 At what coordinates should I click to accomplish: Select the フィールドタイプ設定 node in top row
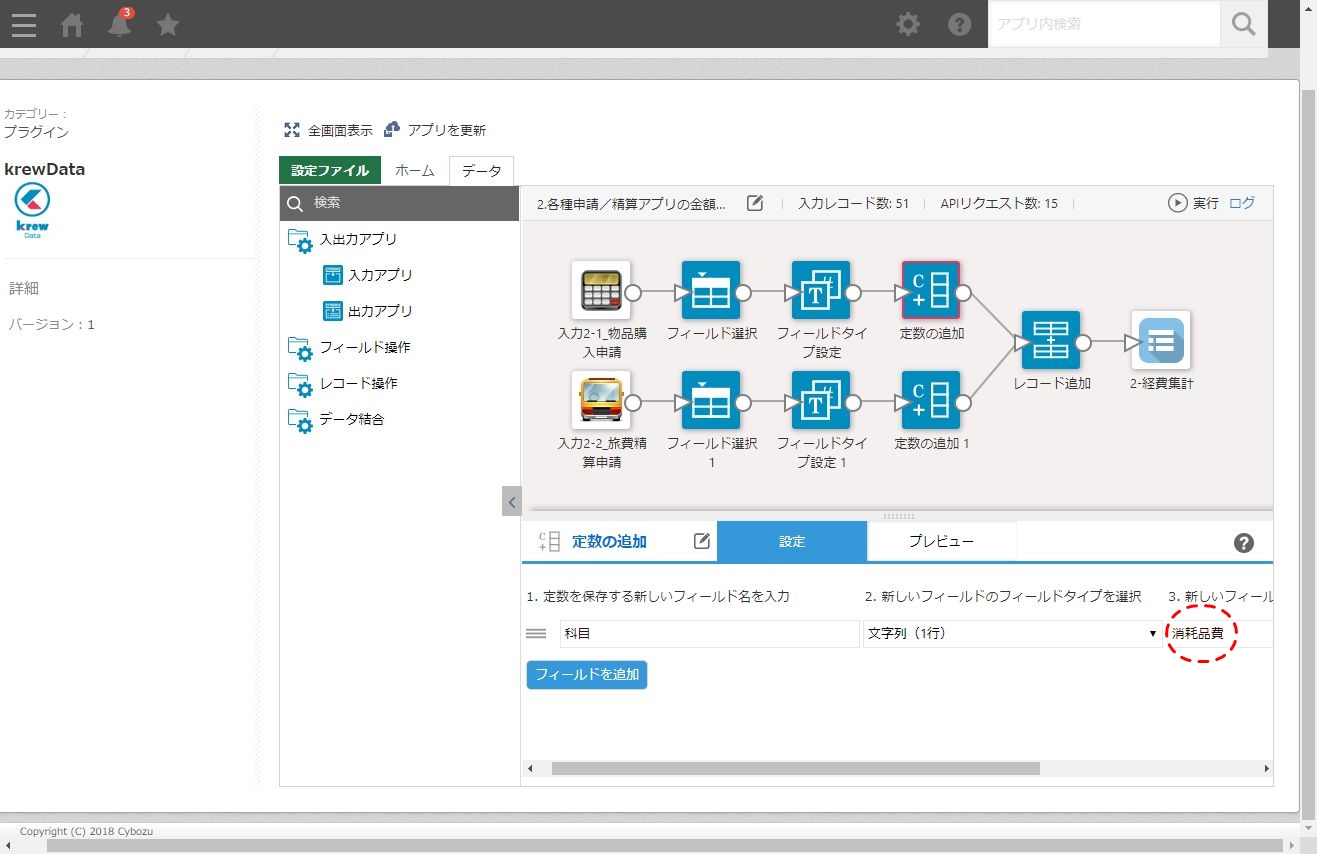pos(821,290)
